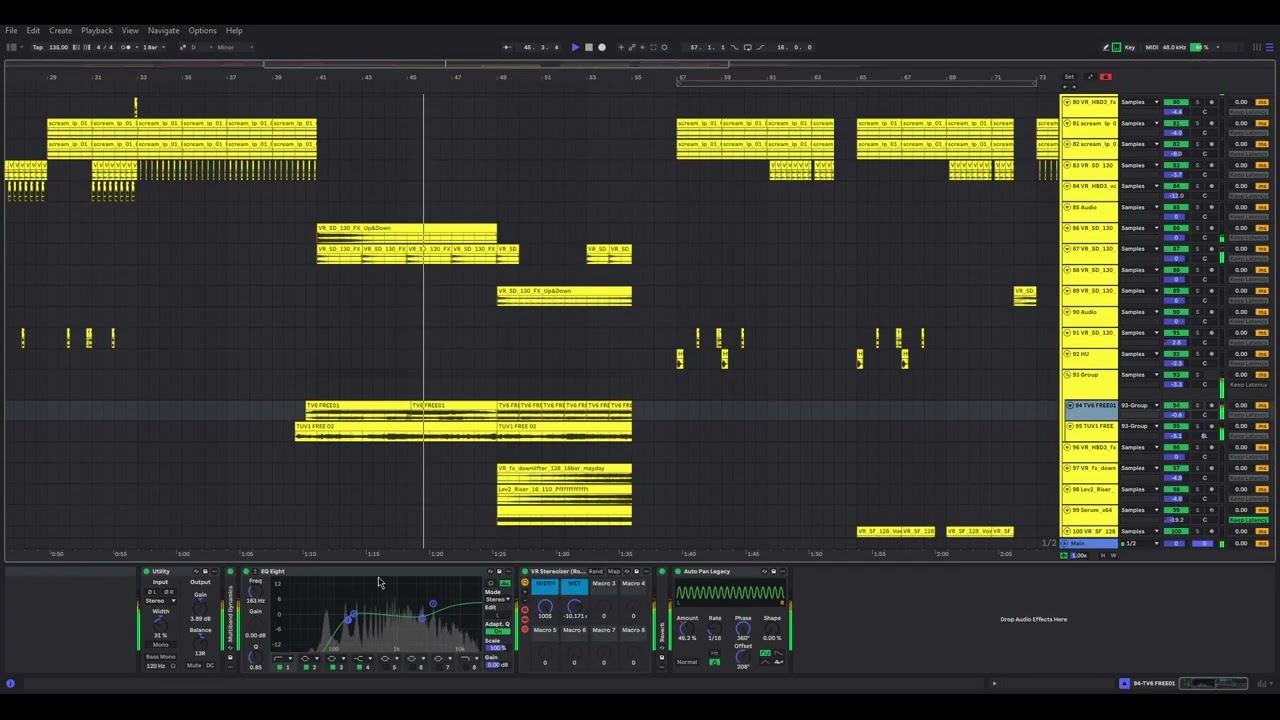Enable EQ Eight band 5 activator

pyautogui.click(x=385, y=667)
